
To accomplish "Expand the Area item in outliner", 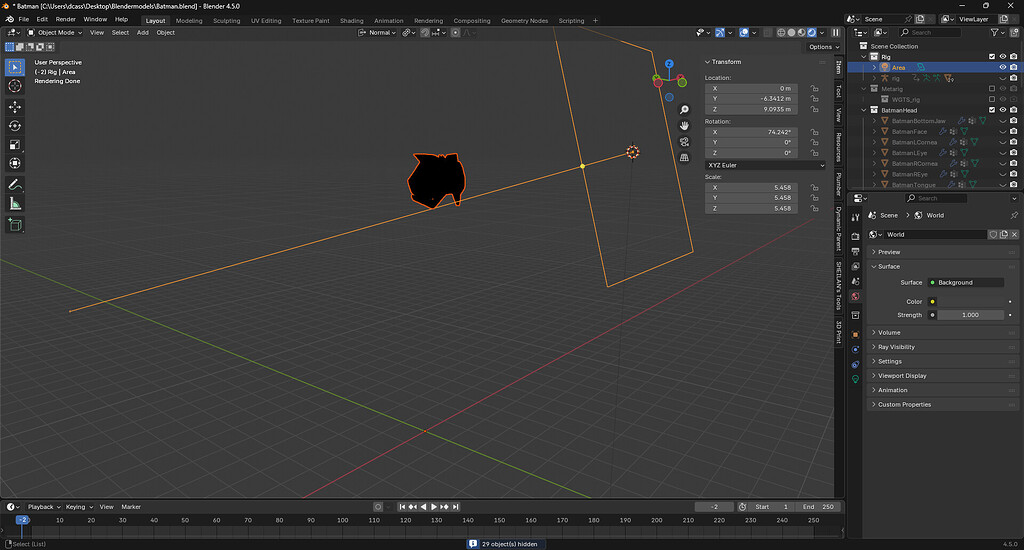I will (874, 67).
